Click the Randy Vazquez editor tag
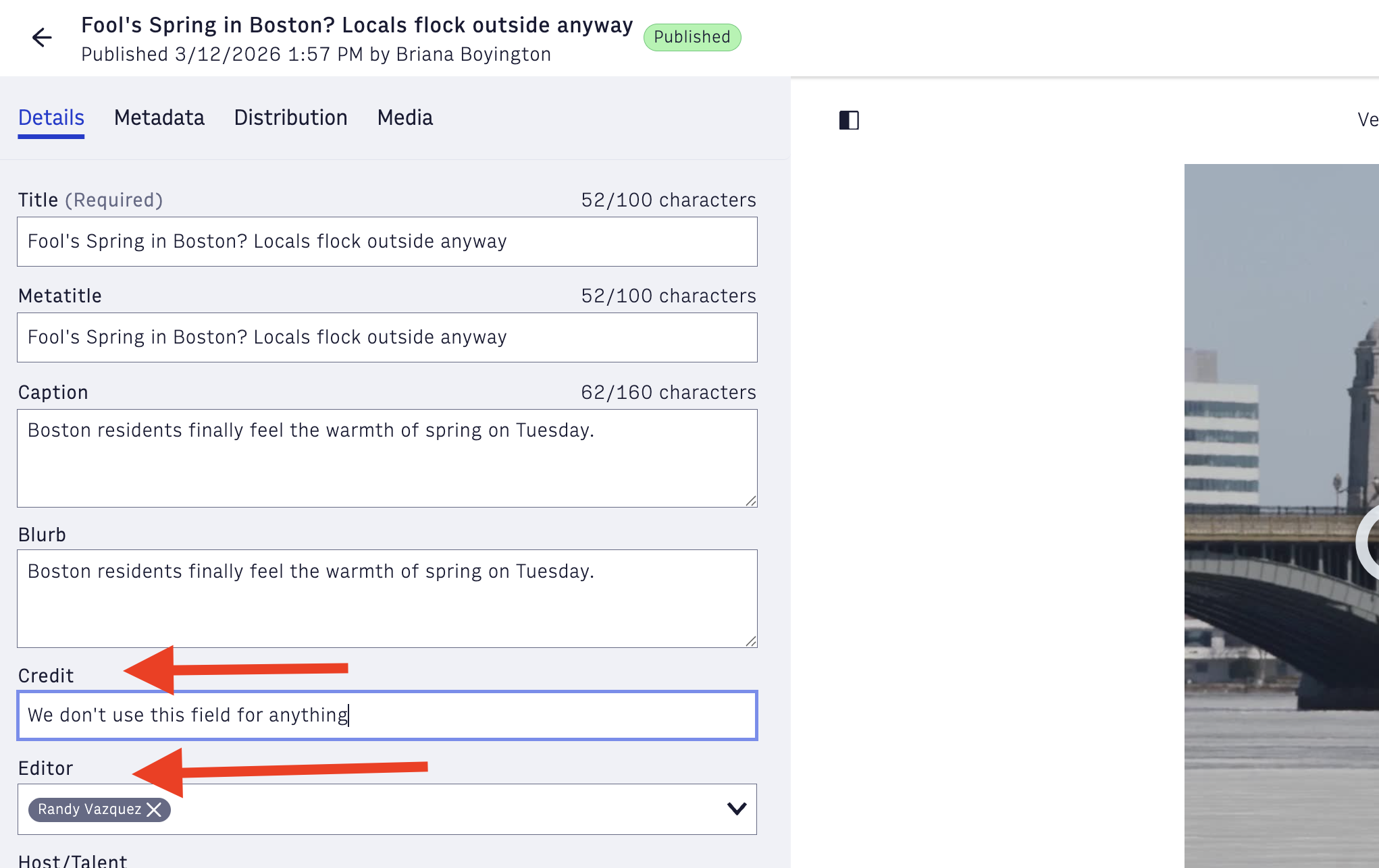The image size is (1379, 868). [x=89, y=809]
